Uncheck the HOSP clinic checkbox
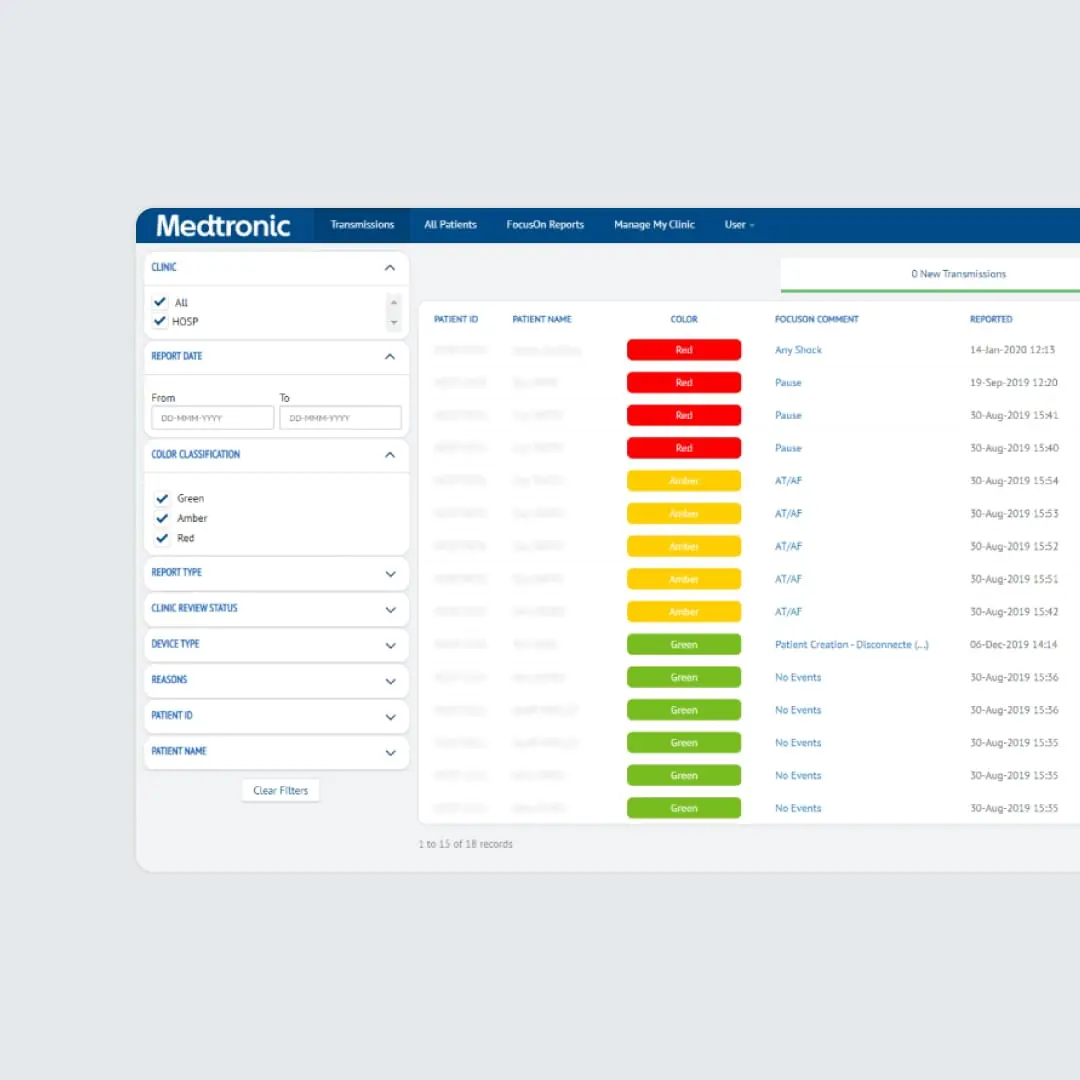The width and height of the screenshot is (1080, 1080). (x=160, y=321)
